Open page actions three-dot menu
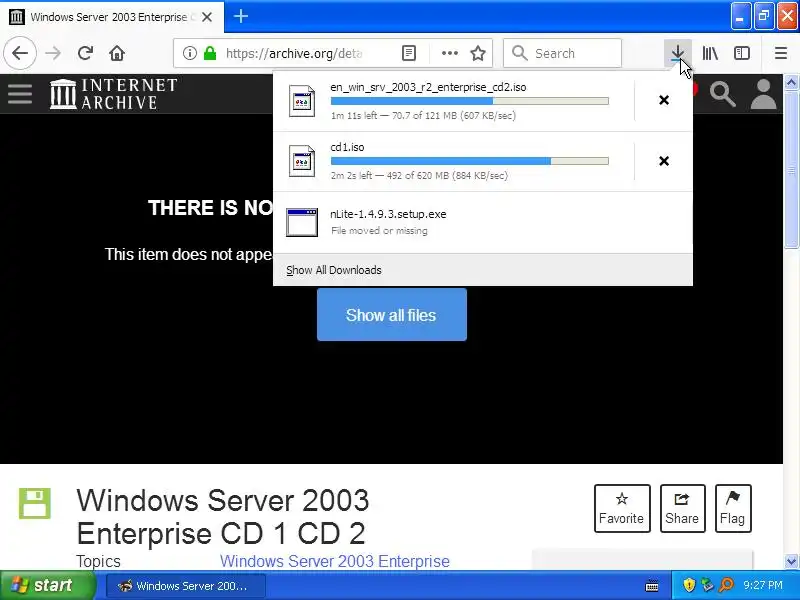800x600 pixels. click(449, 53)
